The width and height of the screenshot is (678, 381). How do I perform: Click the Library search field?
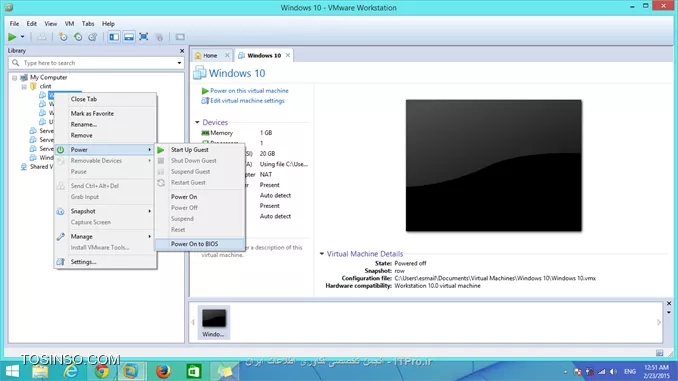96,63
